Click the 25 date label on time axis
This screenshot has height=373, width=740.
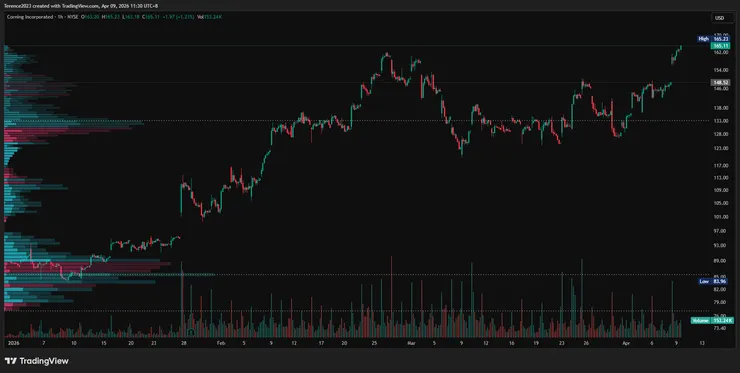374,343
